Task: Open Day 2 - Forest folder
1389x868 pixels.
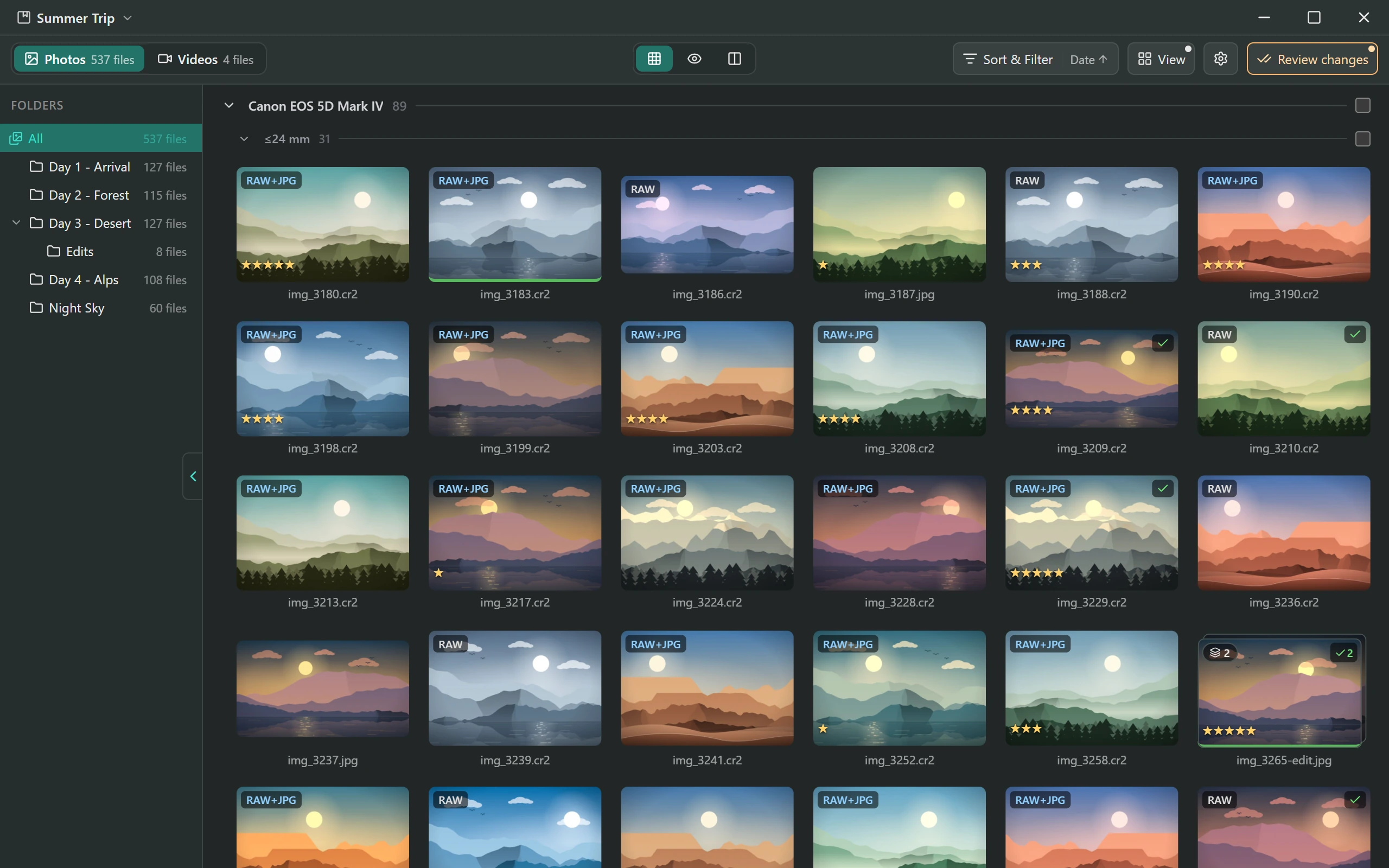Action: [x=101, y=195]
